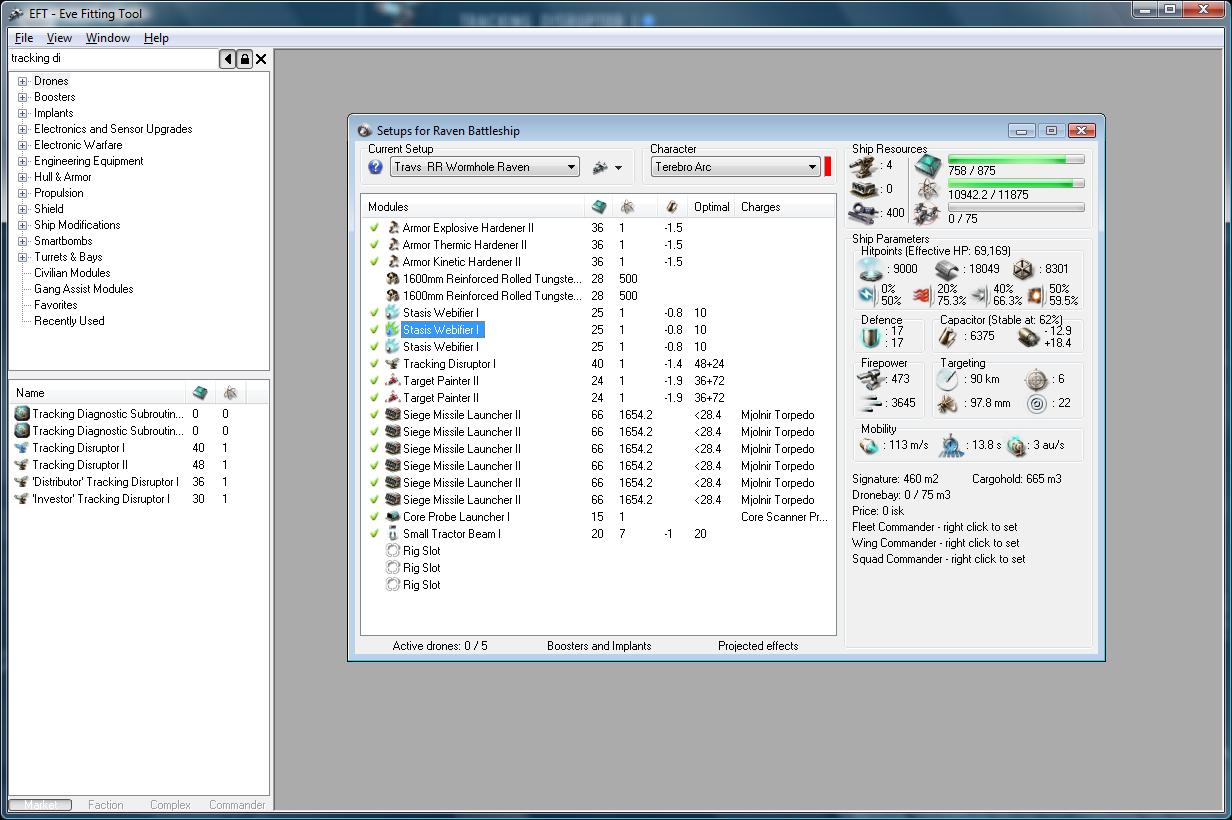Expand the Drones category in tree
The width and height of the screenshot is (1232, 820).
click(x=23, y=81)
